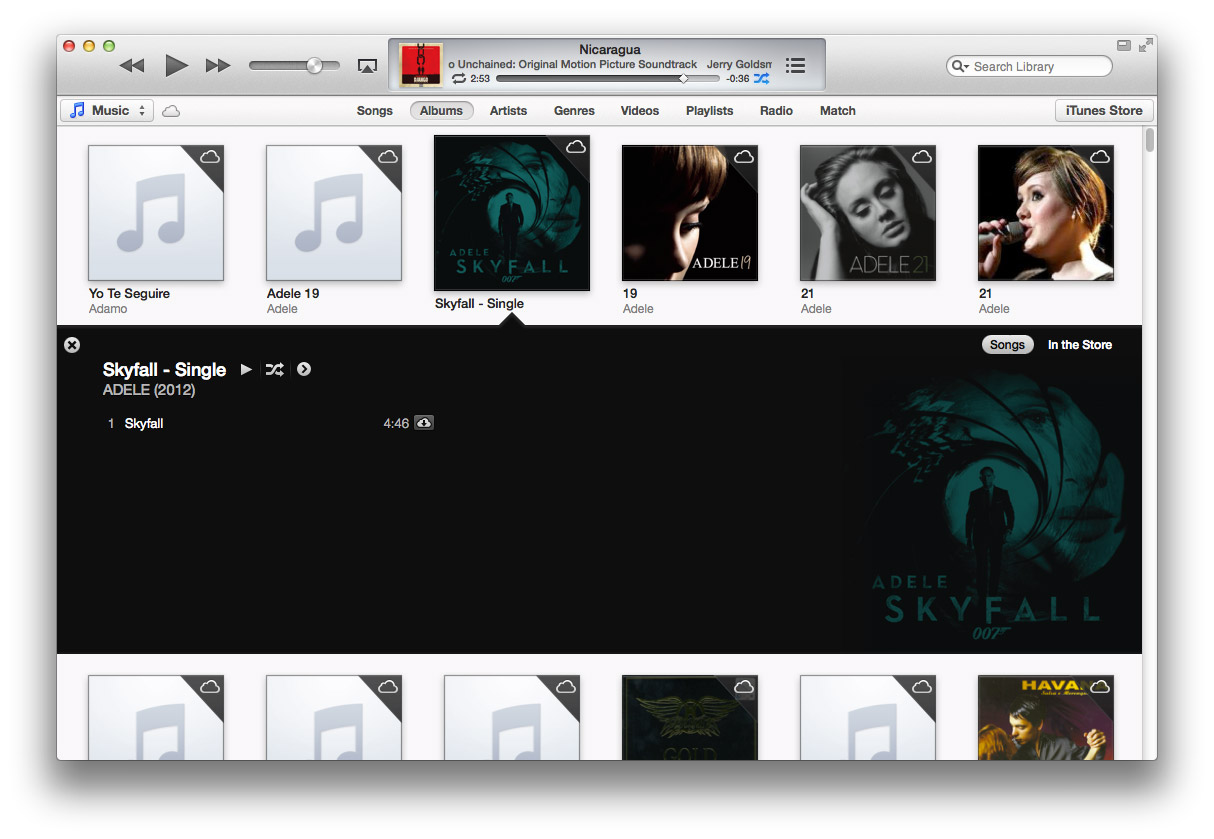
Task: Open the Havana album cover in the bottom row
Action: coord(1046,717)
